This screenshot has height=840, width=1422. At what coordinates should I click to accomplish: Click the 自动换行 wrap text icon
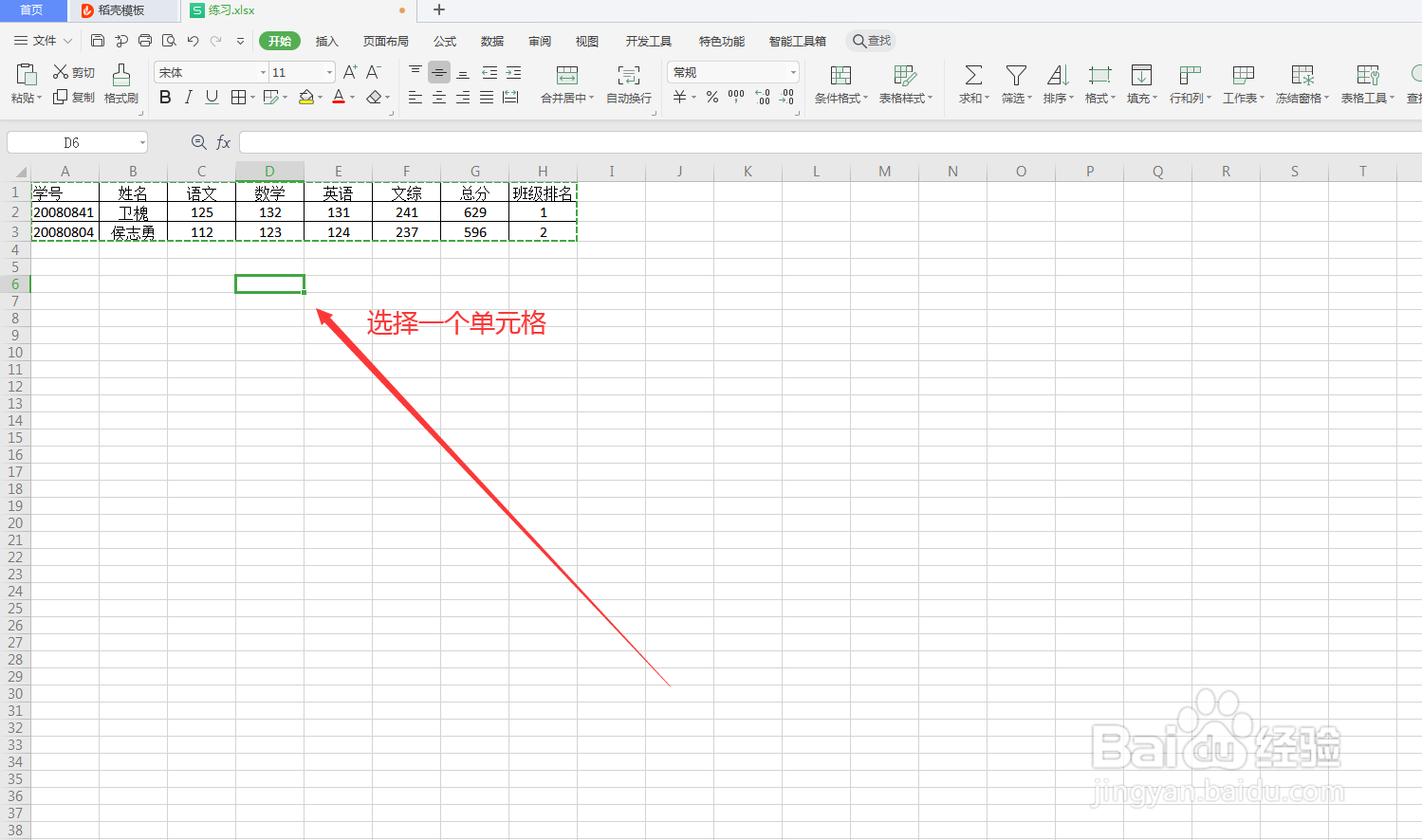point(628,83)
